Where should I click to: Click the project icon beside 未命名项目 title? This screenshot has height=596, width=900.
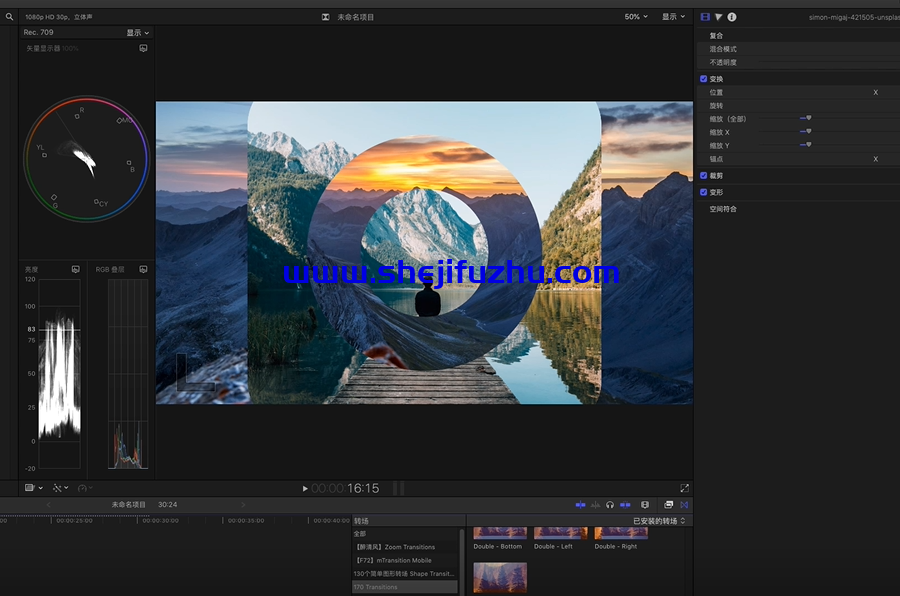325,17
